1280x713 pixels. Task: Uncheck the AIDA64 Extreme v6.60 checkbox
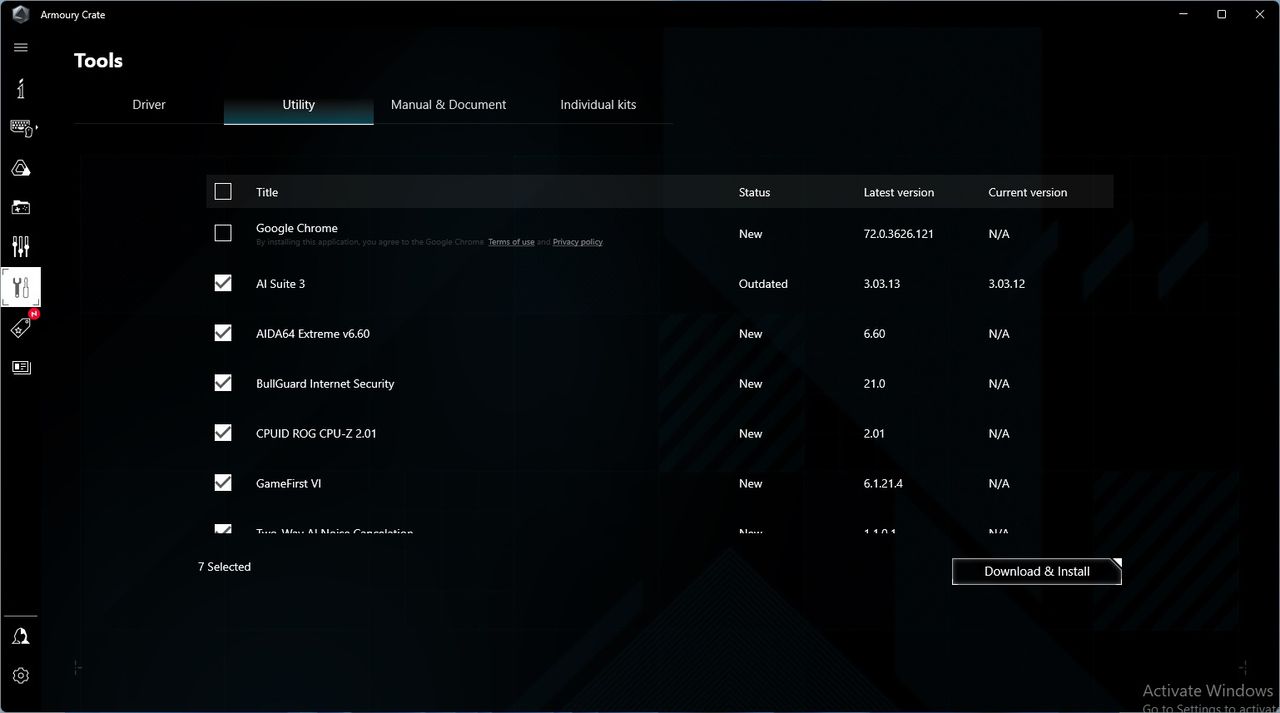(223, 333)
